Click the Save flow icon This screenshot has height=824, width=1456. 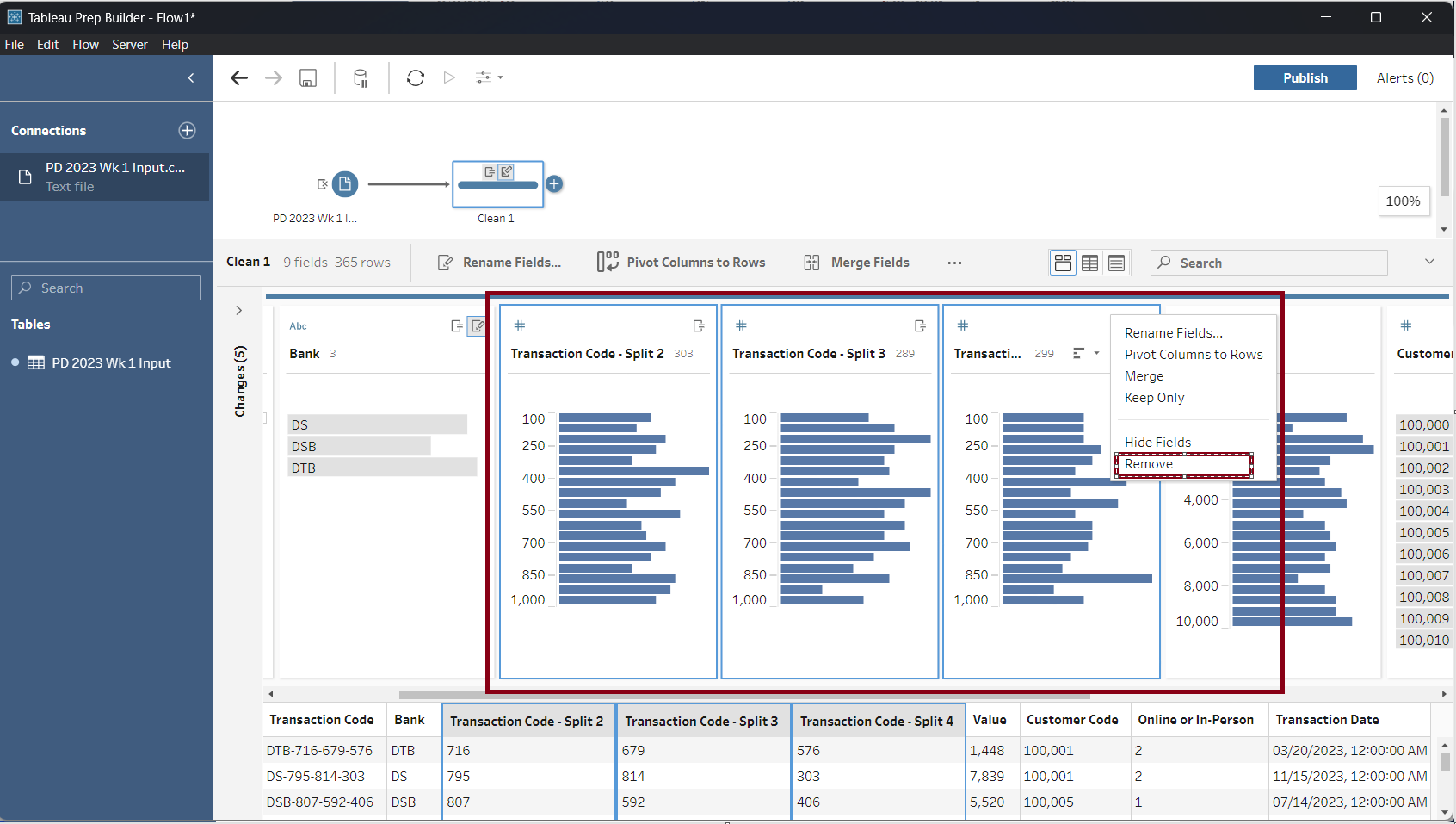pos(307,78)
